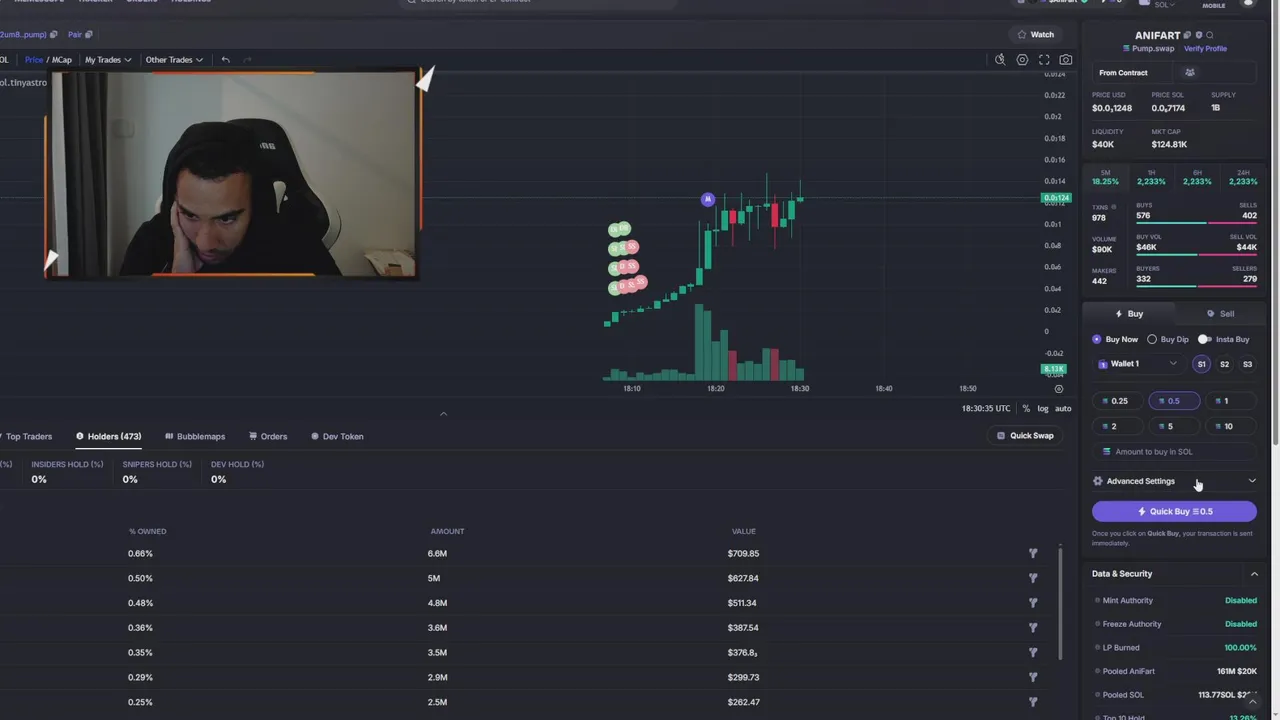Click chart time axis settings icon

(1059, 389)
